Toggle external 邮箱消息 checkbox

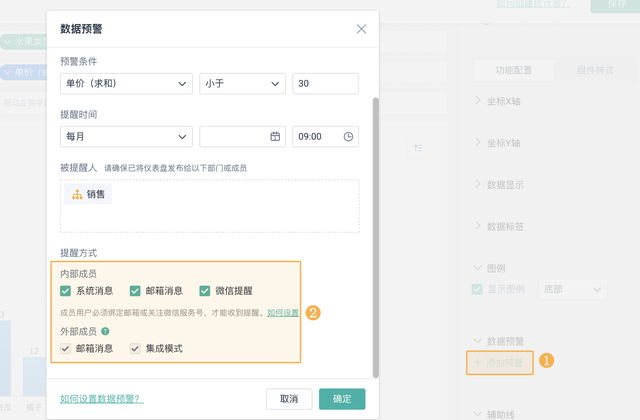[65, 349]
